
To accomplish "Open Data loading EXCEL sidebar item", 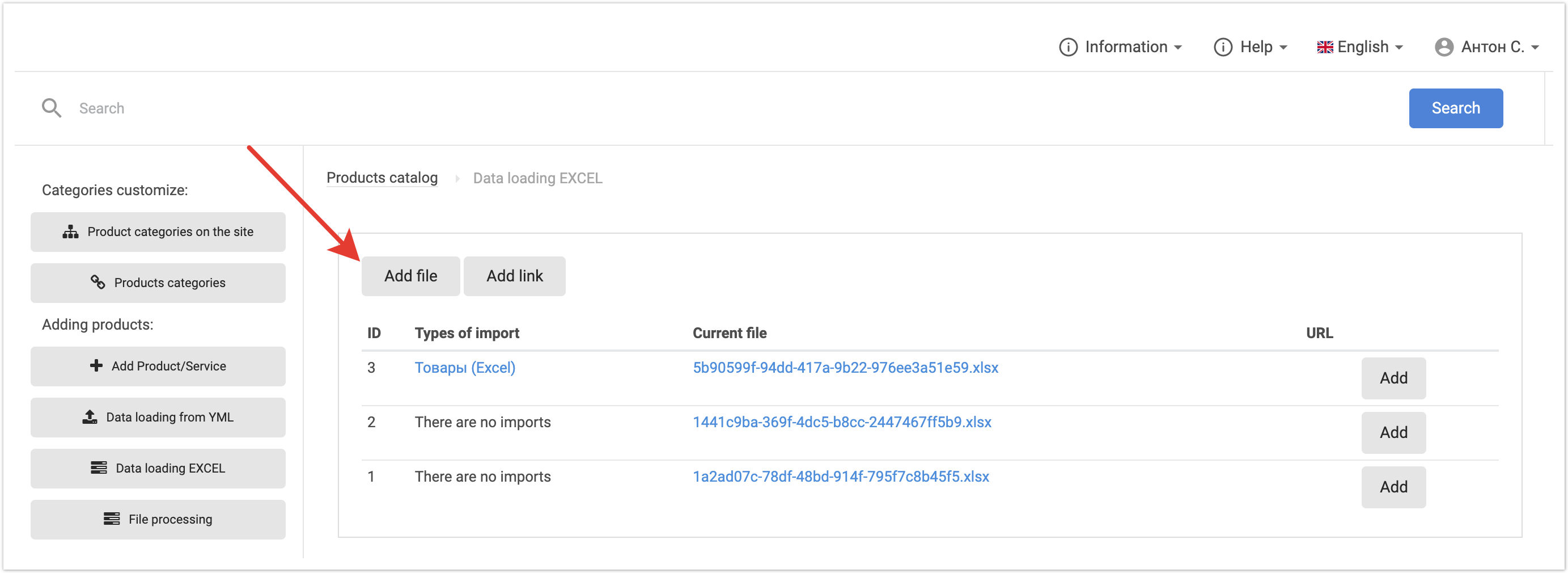I will point(158,468).
